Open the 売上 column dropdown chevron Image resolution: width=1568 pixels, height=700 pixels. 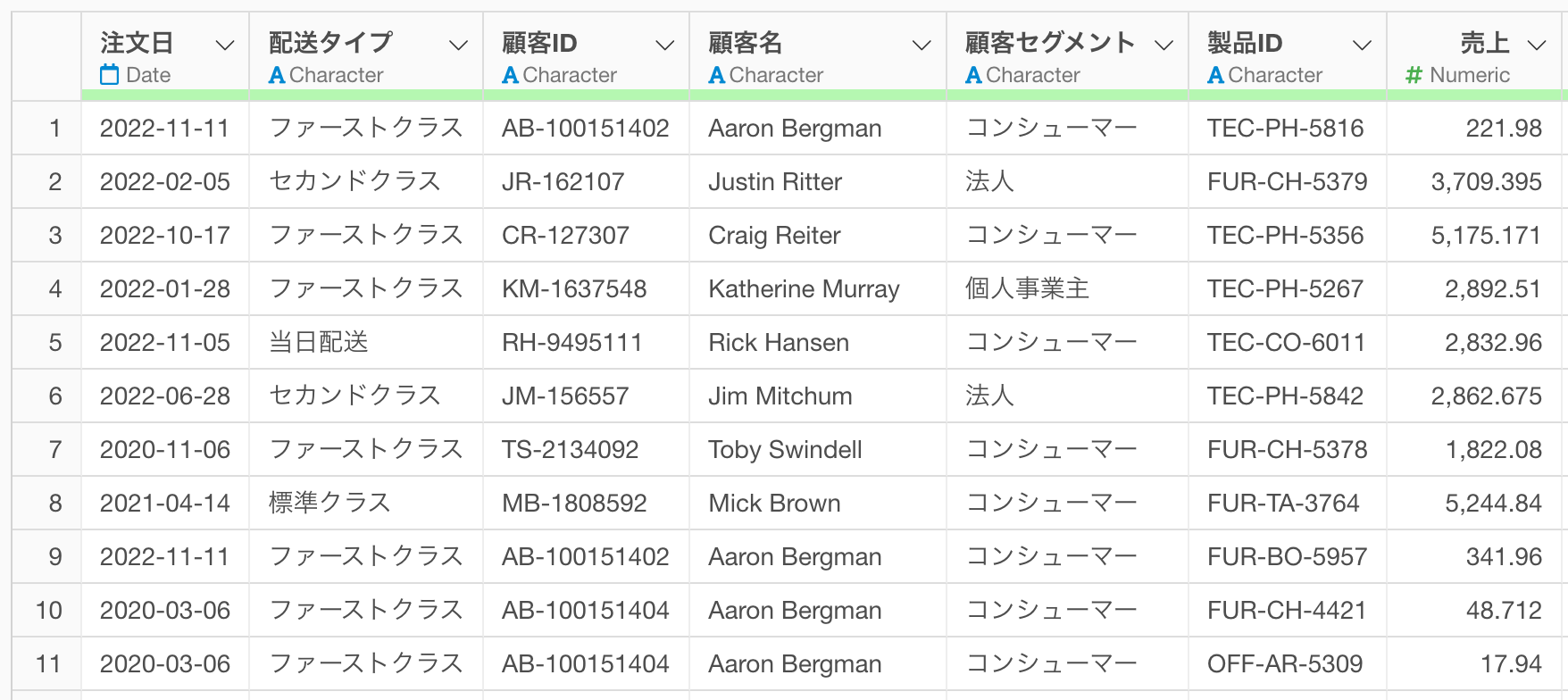point(1537,45)
